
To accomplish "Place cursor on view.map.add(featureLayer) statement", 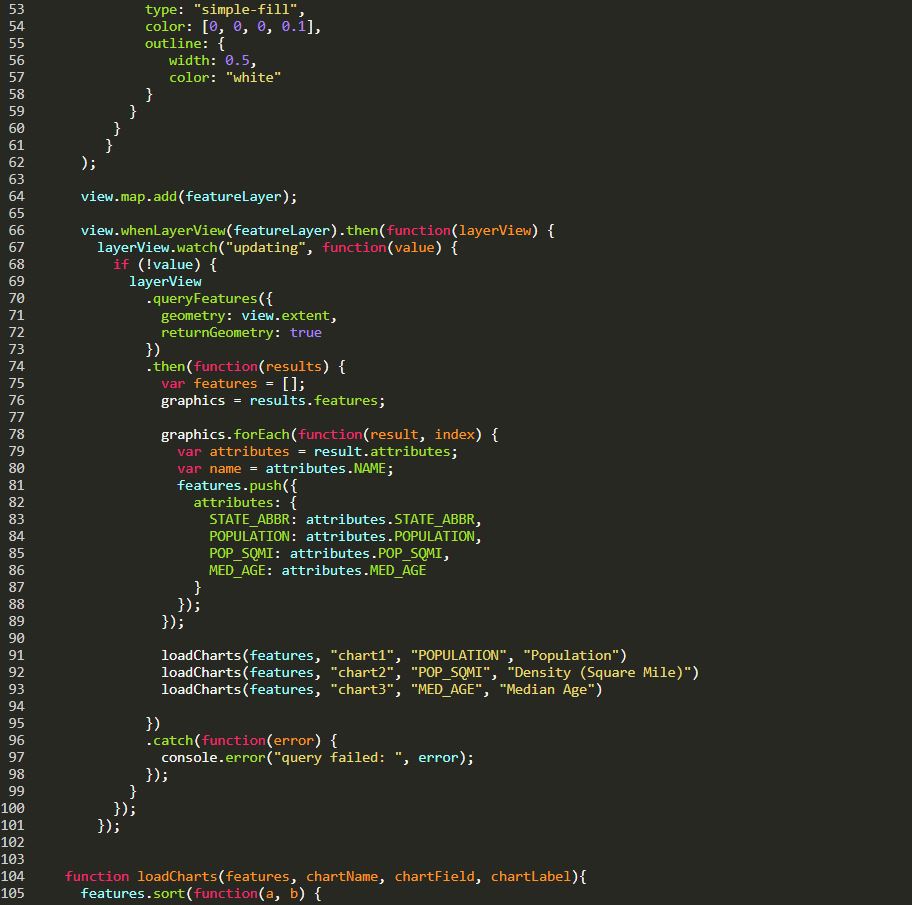I will pyautogui.click(x=189, y=197).
